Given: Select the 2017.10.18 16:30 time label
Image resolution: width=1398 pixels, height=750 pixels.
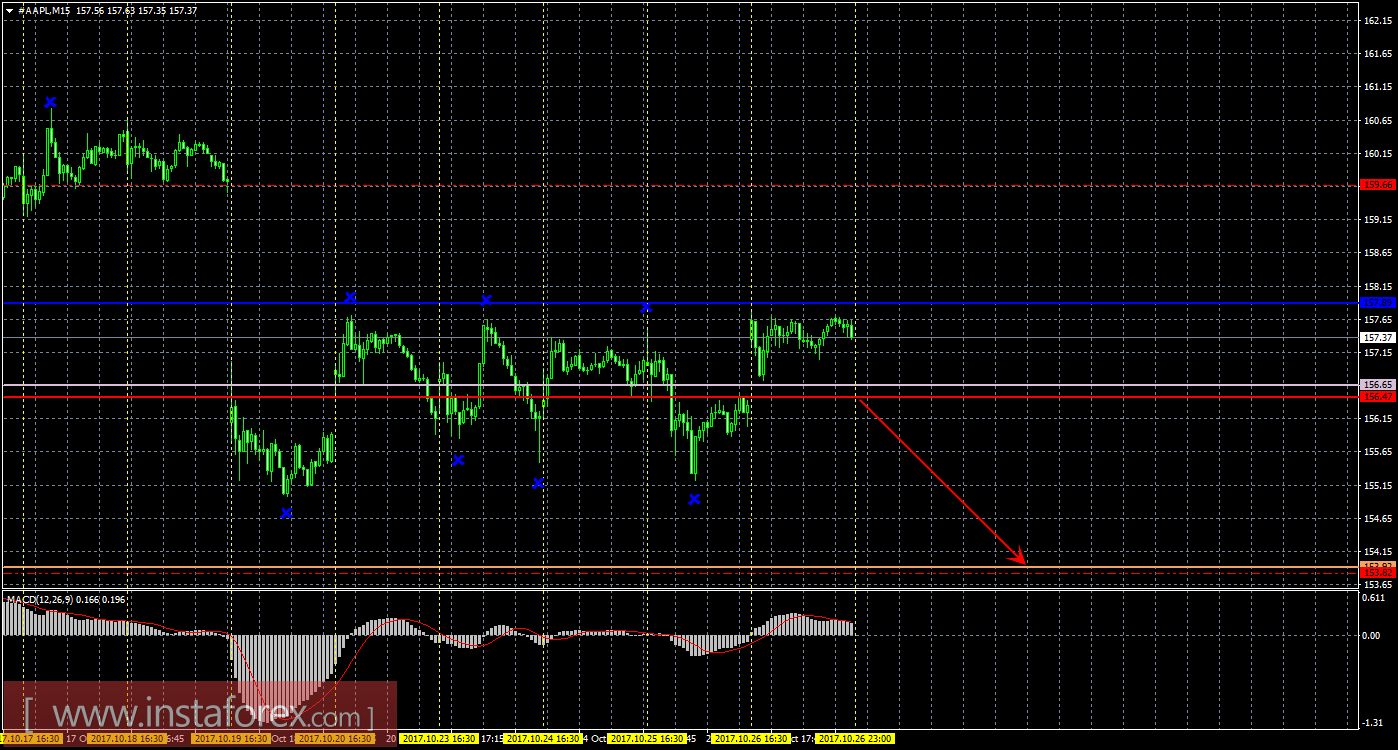Looking at the screenshot, I should pyautogui.click(x=126, y=739).
